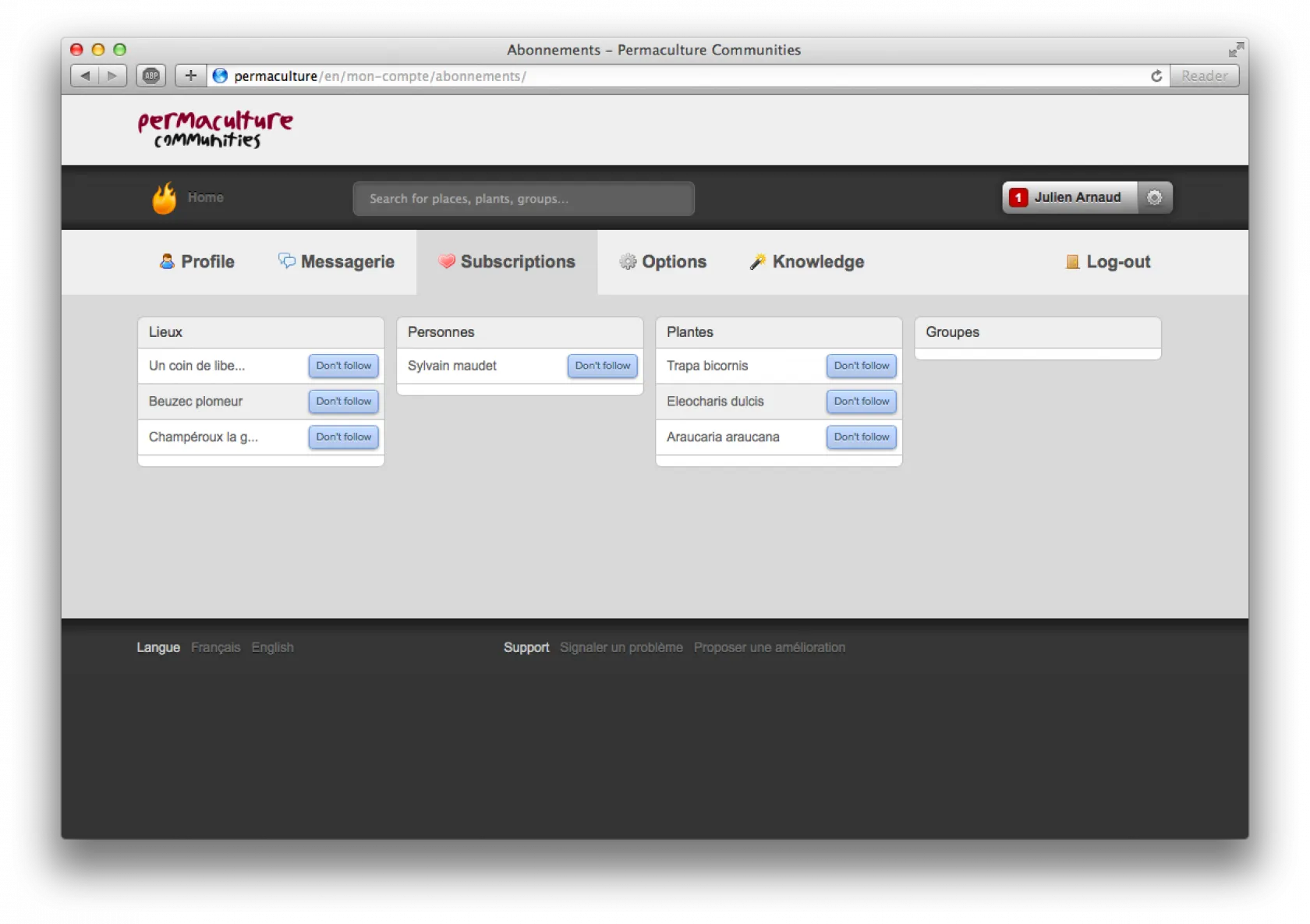1310x924 pixels.
Task: Switch language to Français
Action: (x=215, y=647)
